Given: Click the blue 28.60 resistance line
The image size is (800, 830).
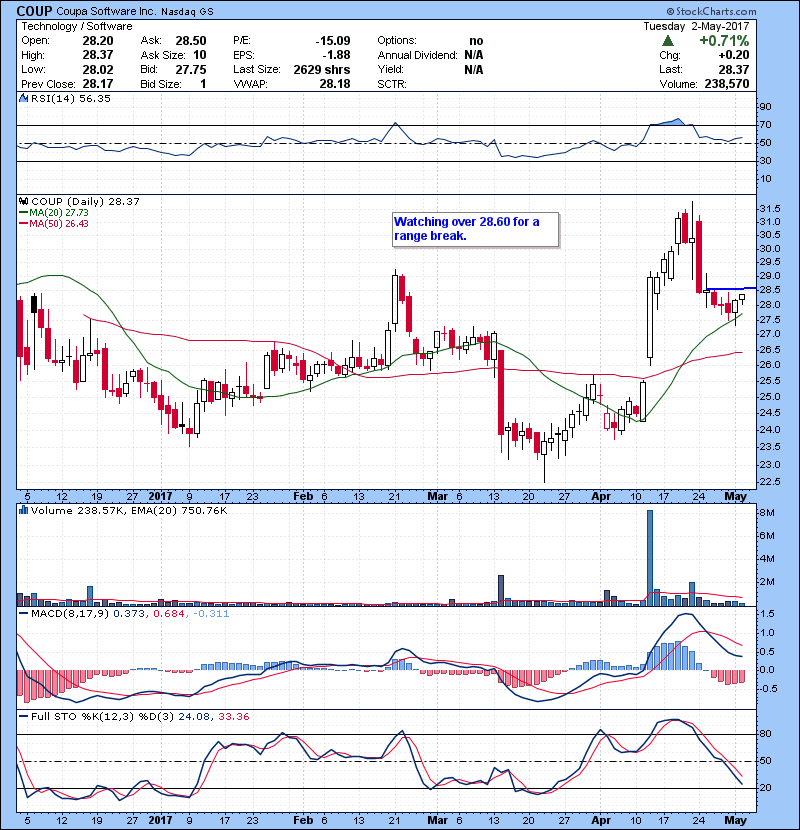Looking at the screenshot, I should coord(731,288).
